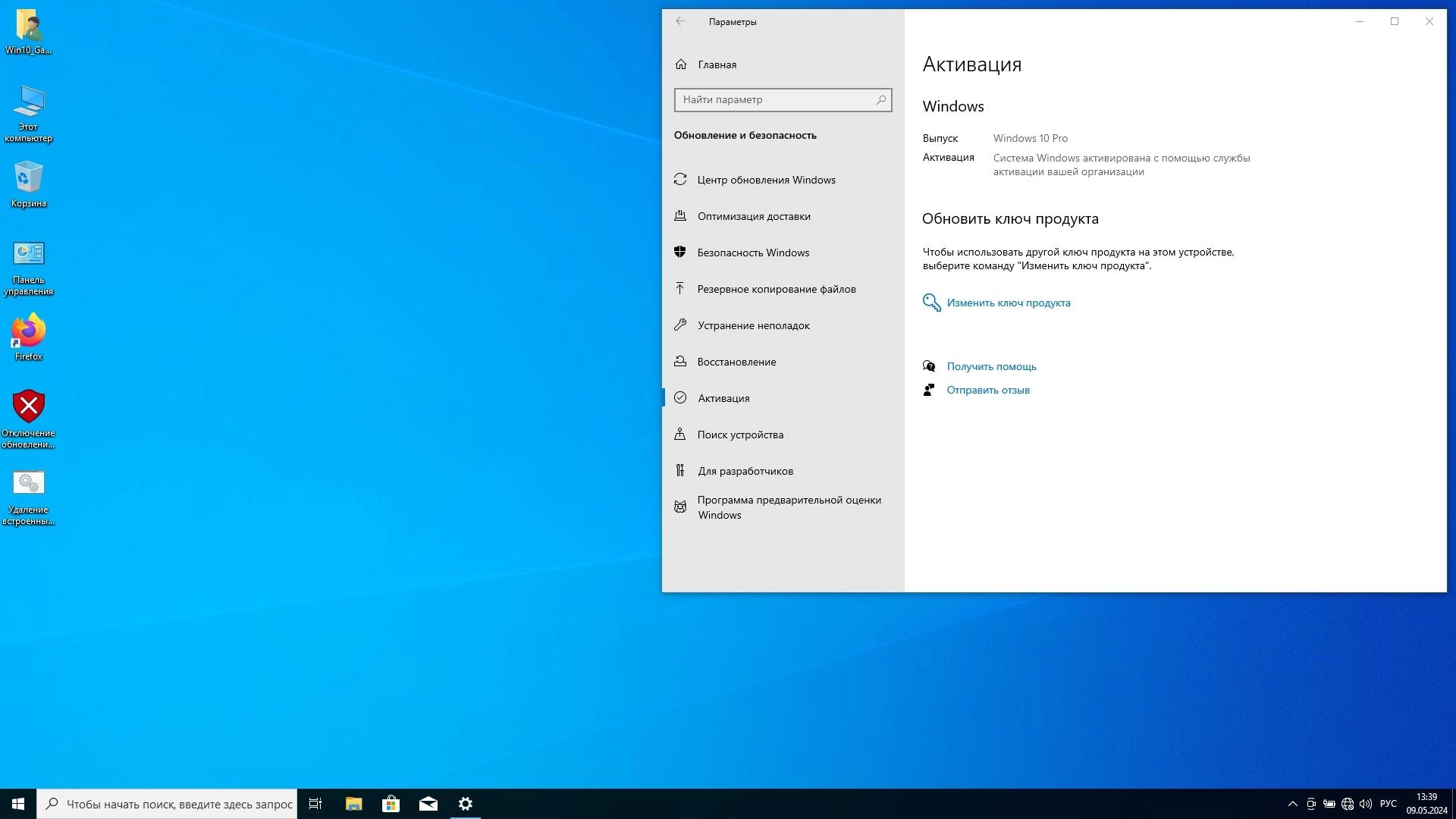Open Microsoft Store from taskbar

pos(391,804)
